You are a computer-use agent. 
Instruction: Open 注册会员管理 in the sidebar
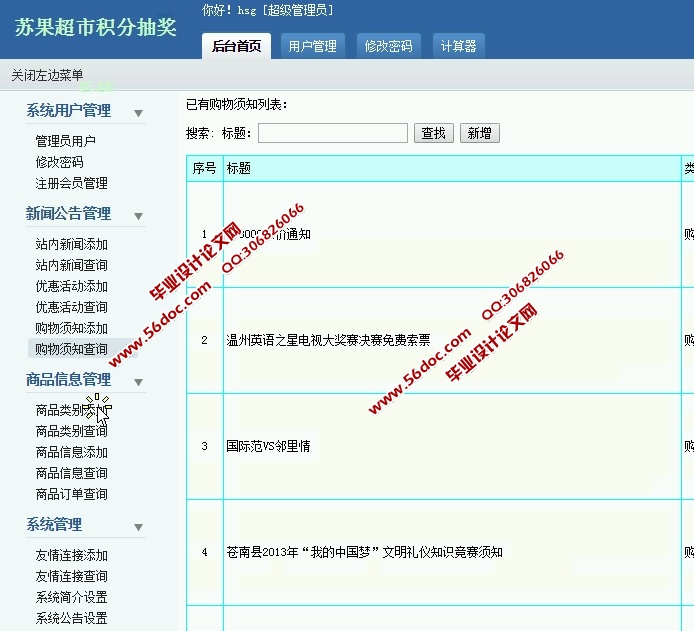[x=72, y=183]
